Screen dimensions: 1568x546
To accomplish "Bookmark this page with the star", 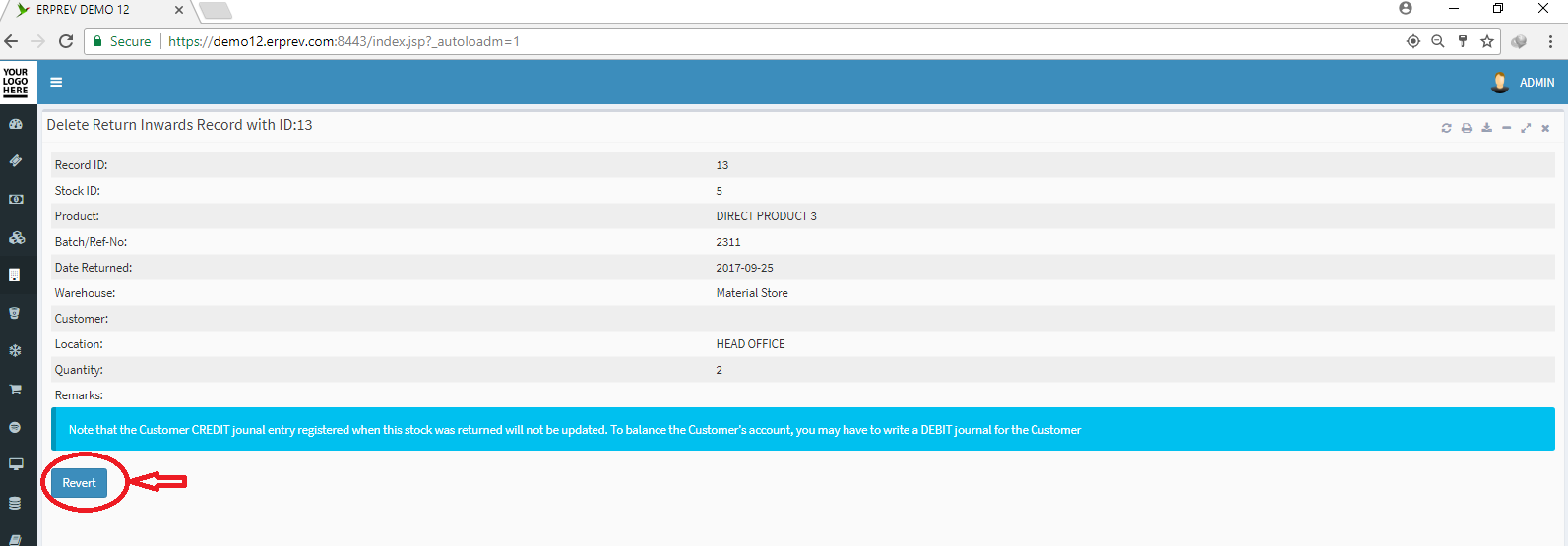I will (1487, 41).
